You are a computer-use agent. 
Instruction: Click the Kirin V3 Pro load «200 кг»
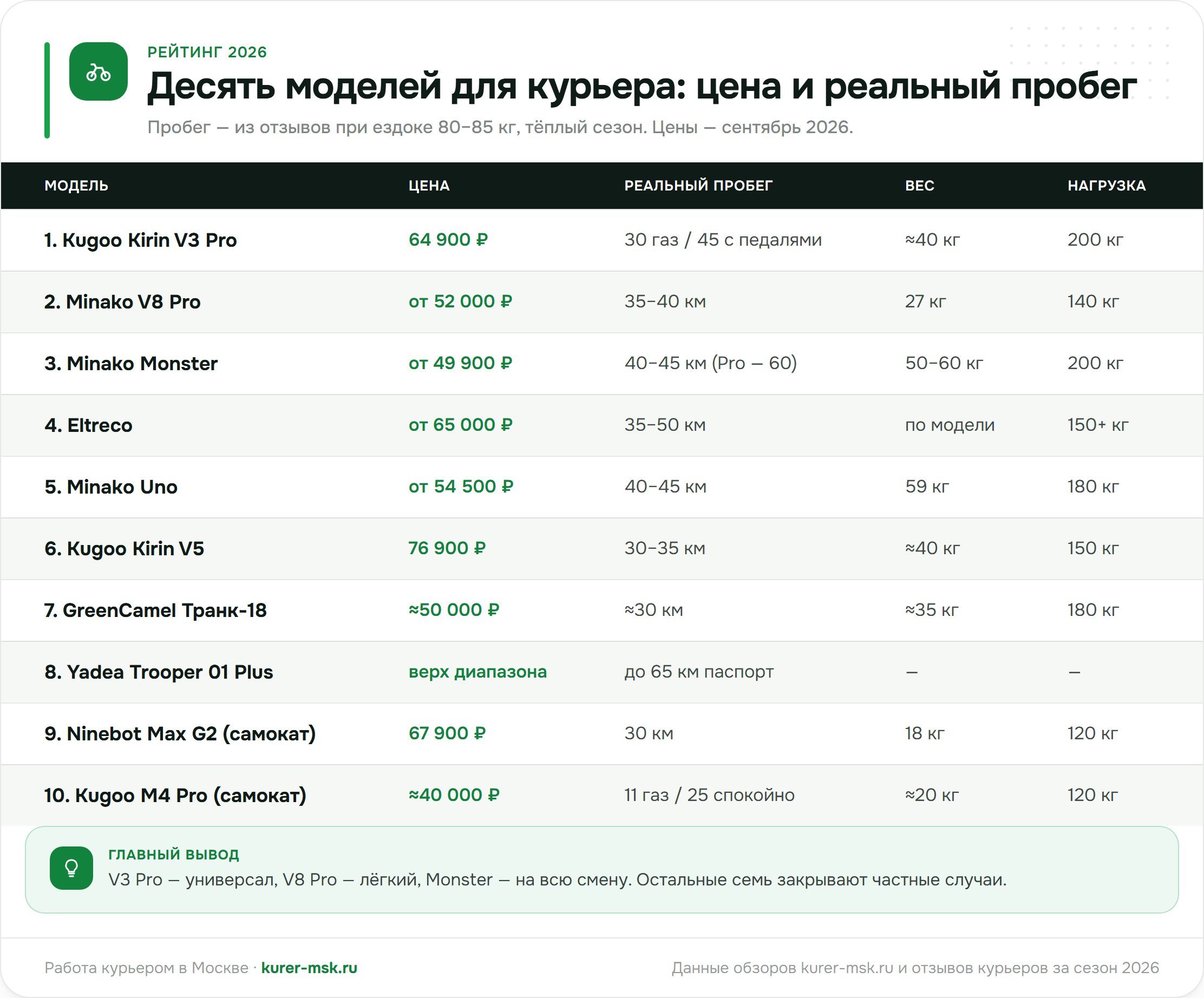point(1095,240)
